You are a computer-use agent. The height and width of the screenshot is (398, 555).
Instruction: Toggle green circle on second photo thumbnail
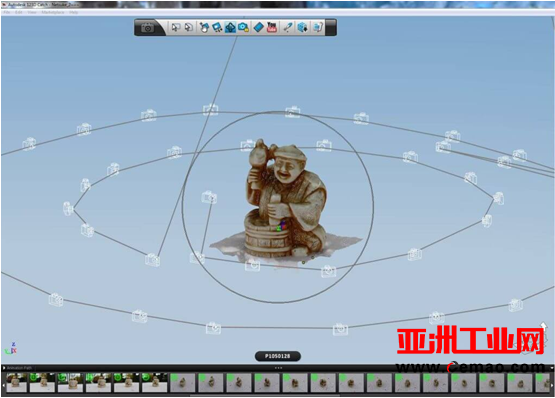tap(34, 377)
